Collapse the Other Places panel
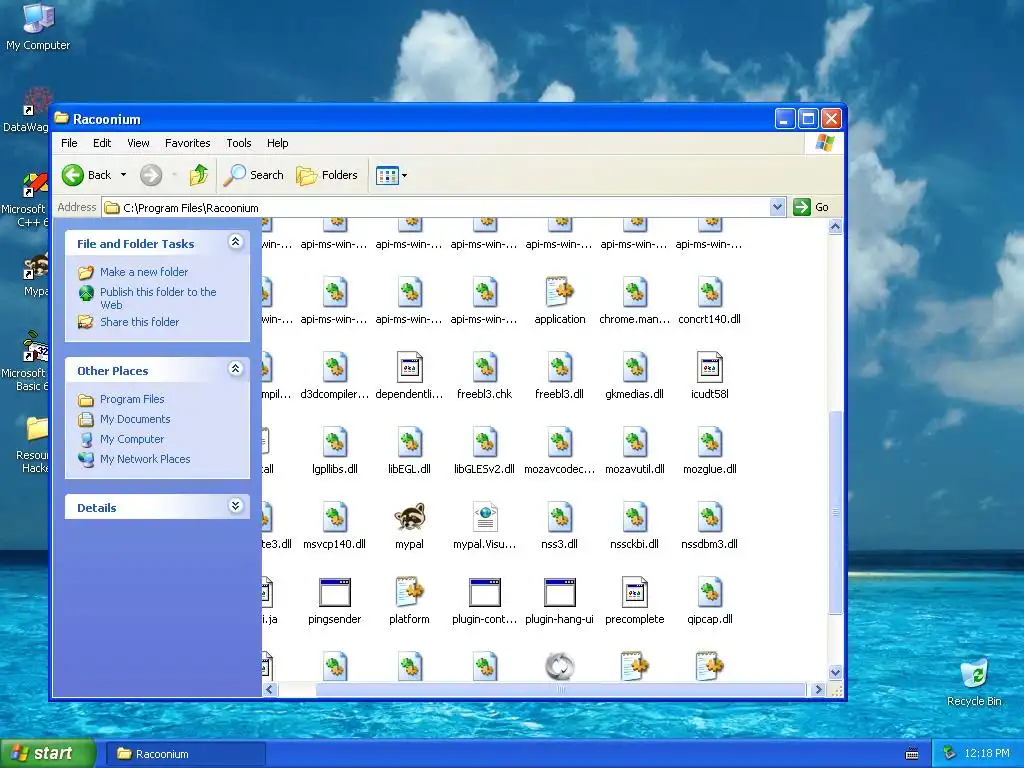Image resolution: width=1024 pixels, height=768 pixels. pyautogui.click(x=236, y=369)
